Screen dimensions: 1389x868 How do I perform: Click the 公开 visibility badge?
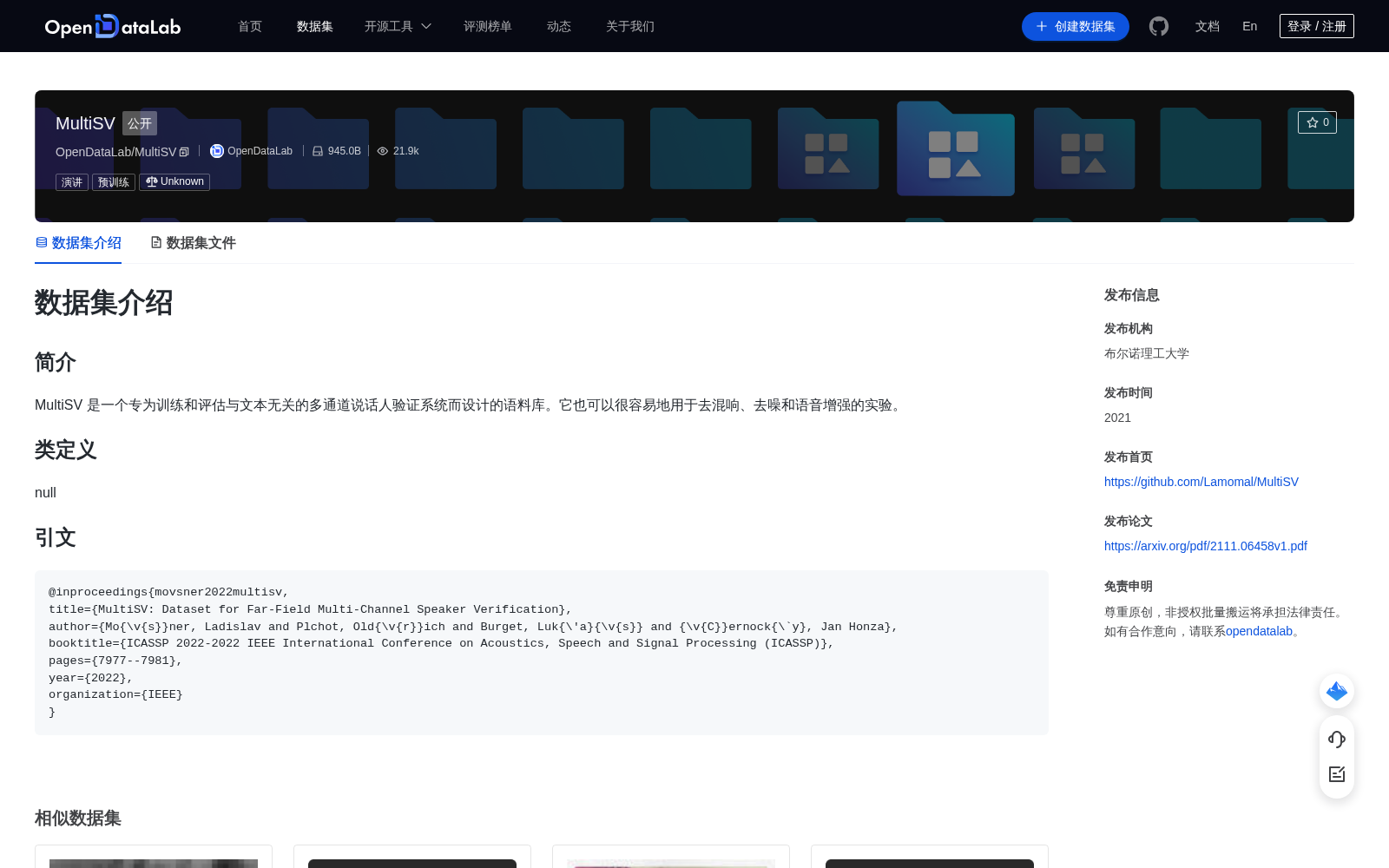click(x=140, y=123)
